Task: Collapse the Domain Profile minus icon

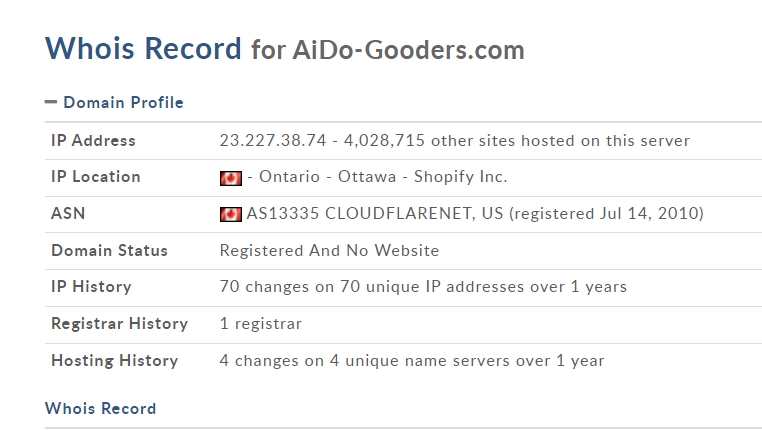Action: pyautogui.click(x=51, y=102)
